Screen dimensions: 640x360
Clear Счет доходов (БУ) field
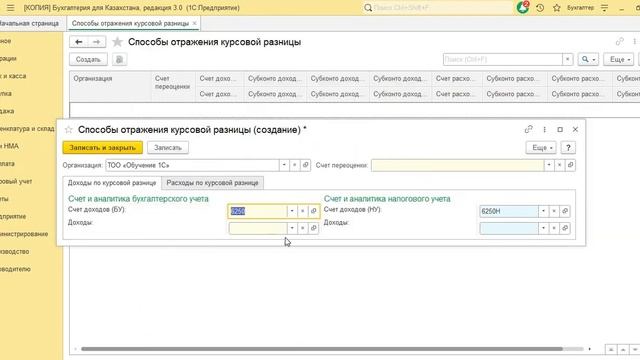302,211
